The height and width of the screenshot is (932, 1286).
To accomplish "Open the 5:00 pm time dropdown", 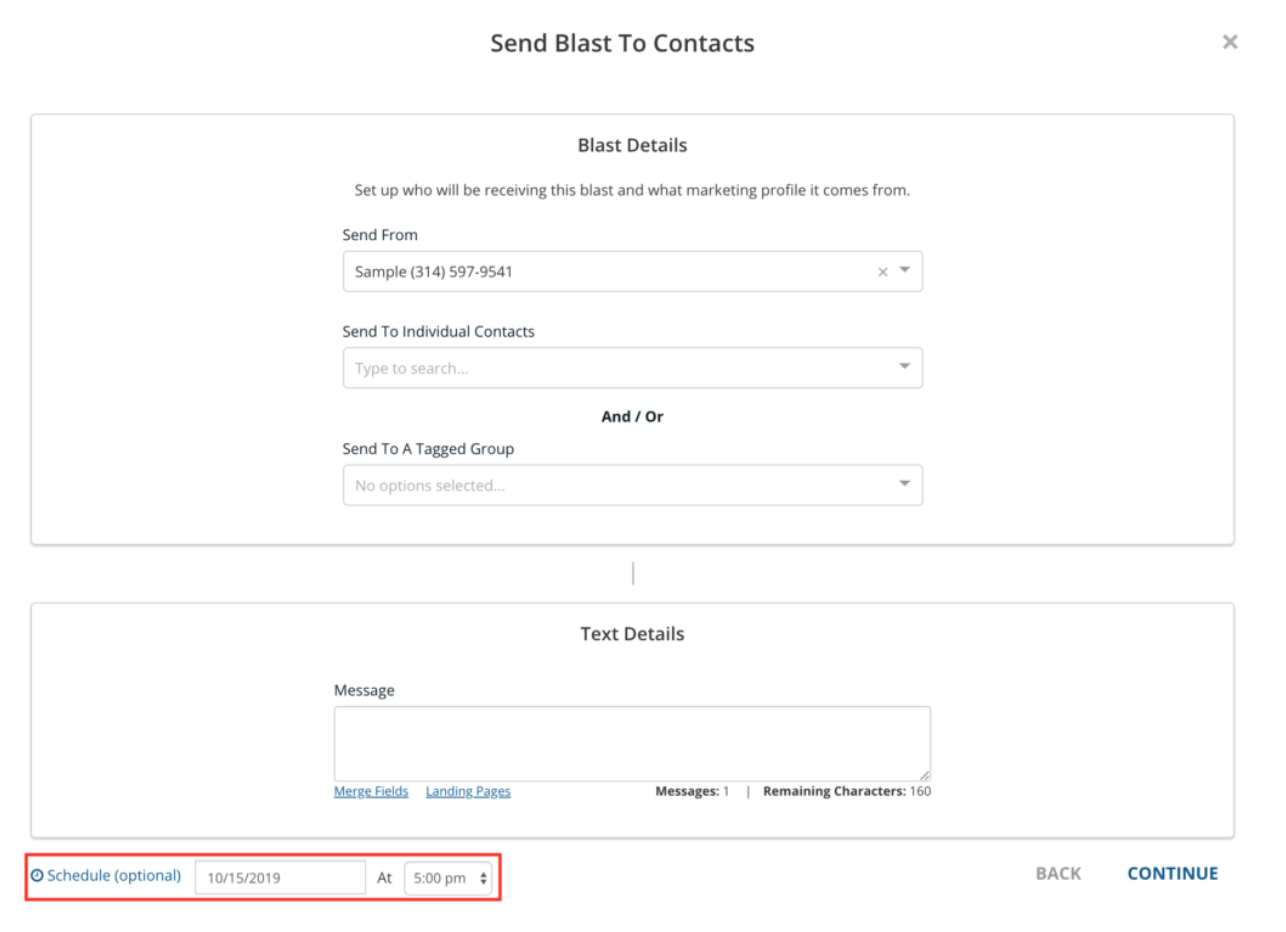I will click(x=448, y=878).
